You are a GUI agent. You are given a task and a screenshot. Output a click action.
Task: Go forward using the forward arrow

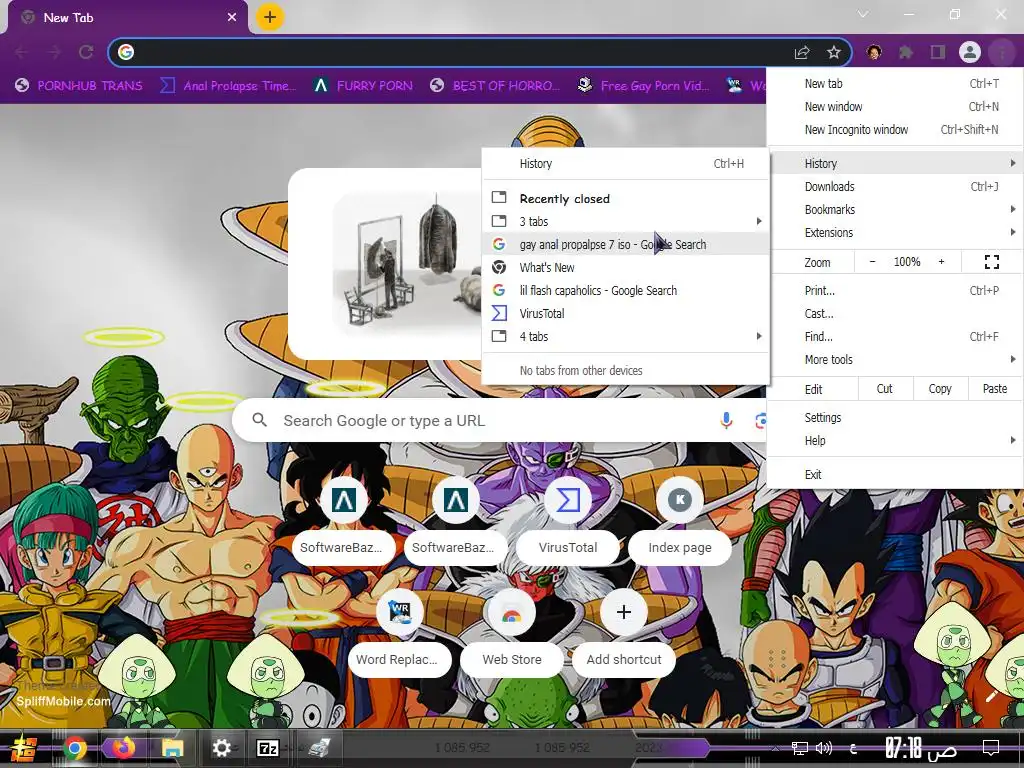[x=54, y=52]
